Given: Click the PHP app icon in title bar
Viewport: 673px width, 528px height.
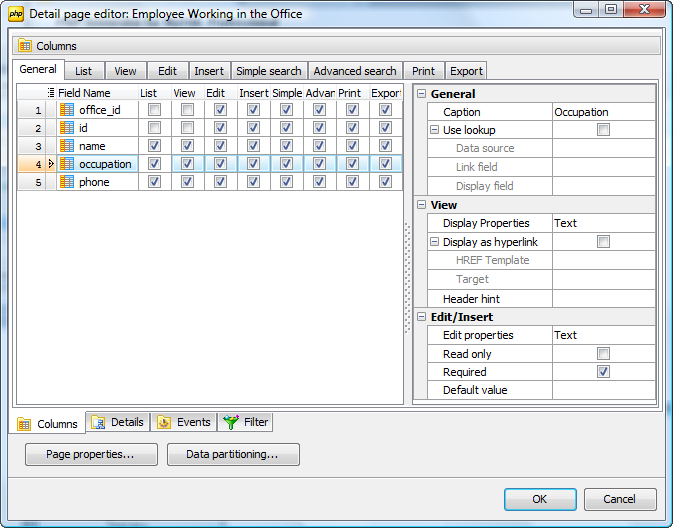Looking at the screenshot, I should pos(16,12).
